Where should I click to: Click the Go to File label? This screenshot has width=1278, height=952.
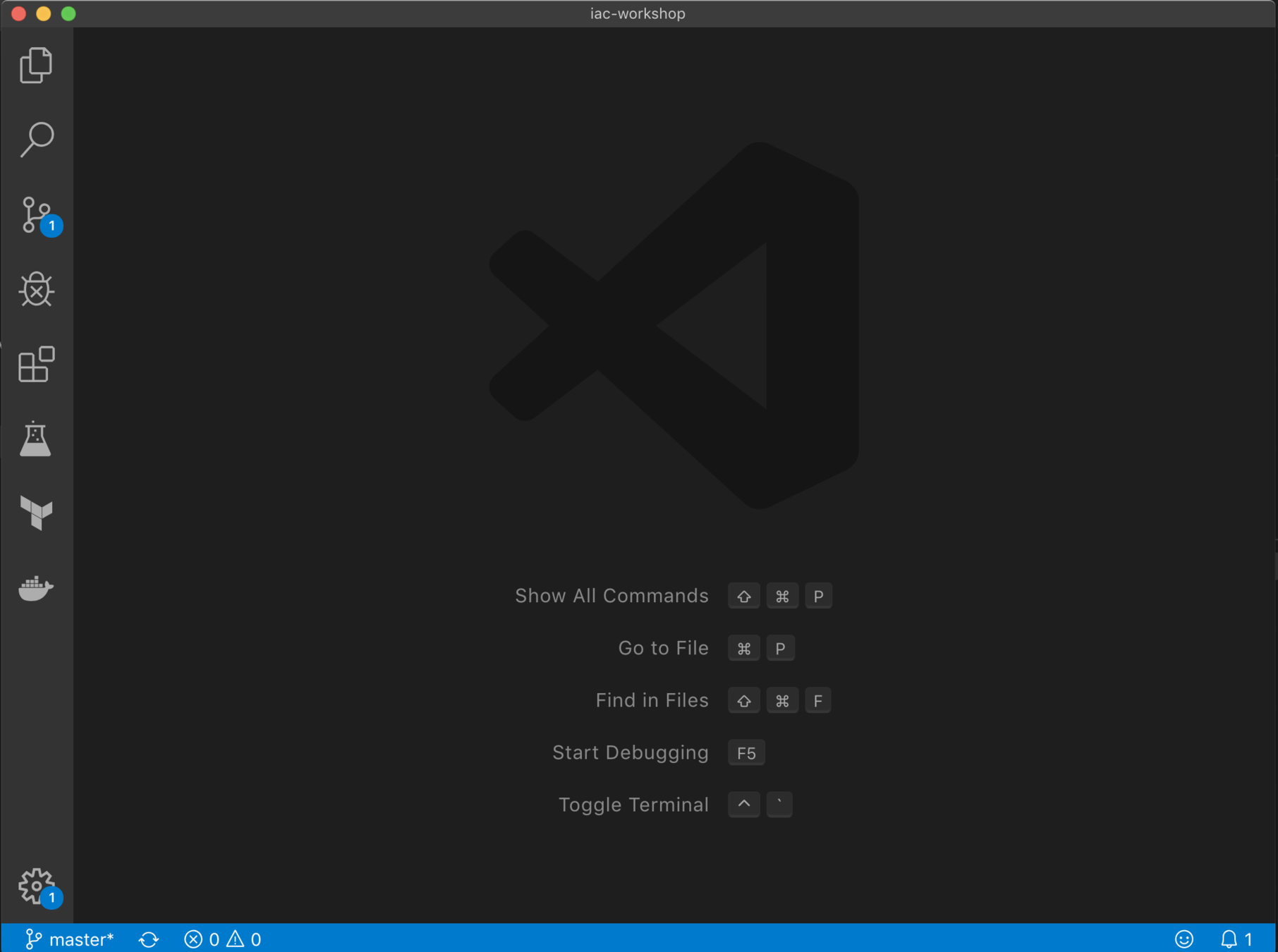663,648
